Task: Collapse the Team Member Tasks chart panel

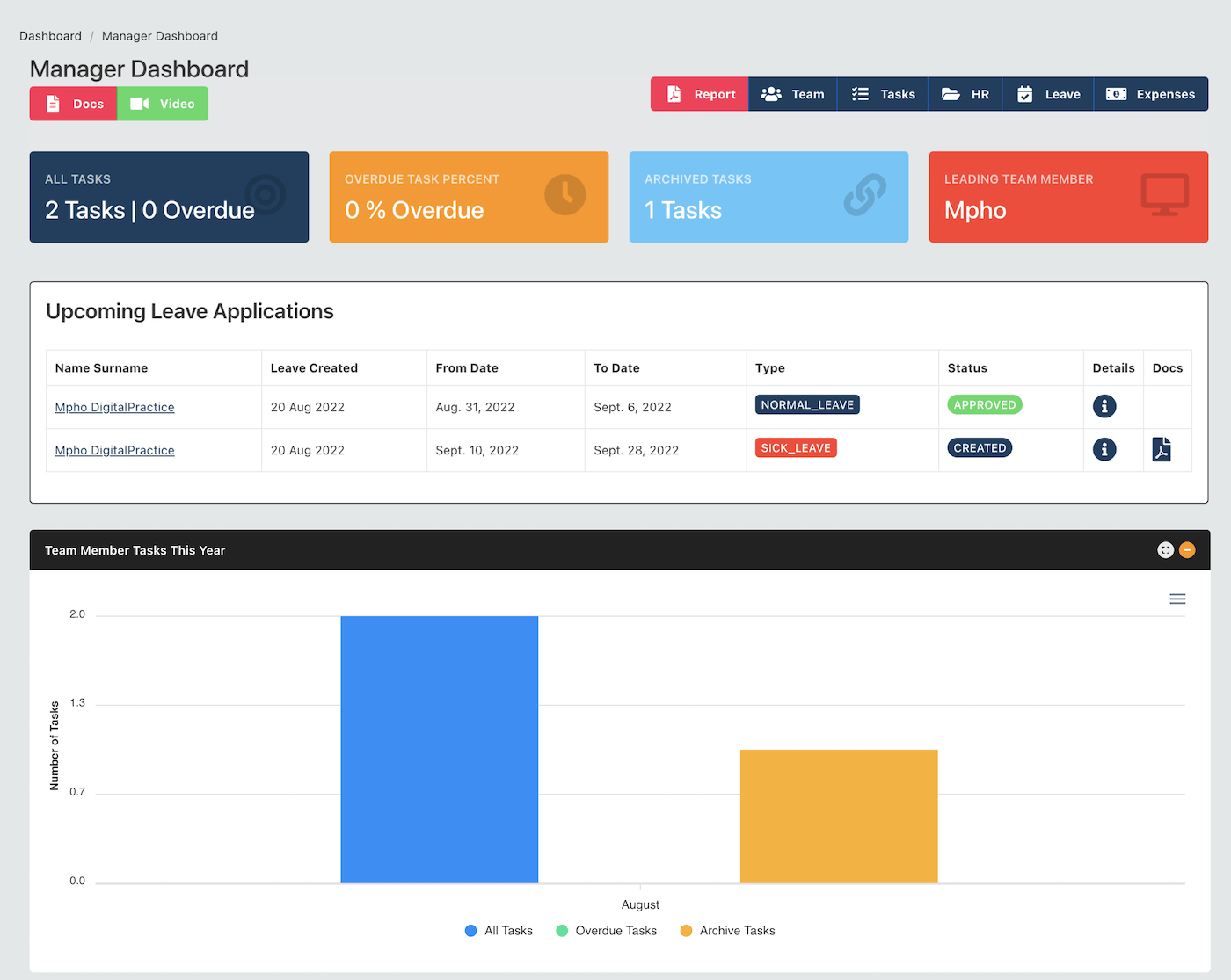Action: [x=1187, y=550]
